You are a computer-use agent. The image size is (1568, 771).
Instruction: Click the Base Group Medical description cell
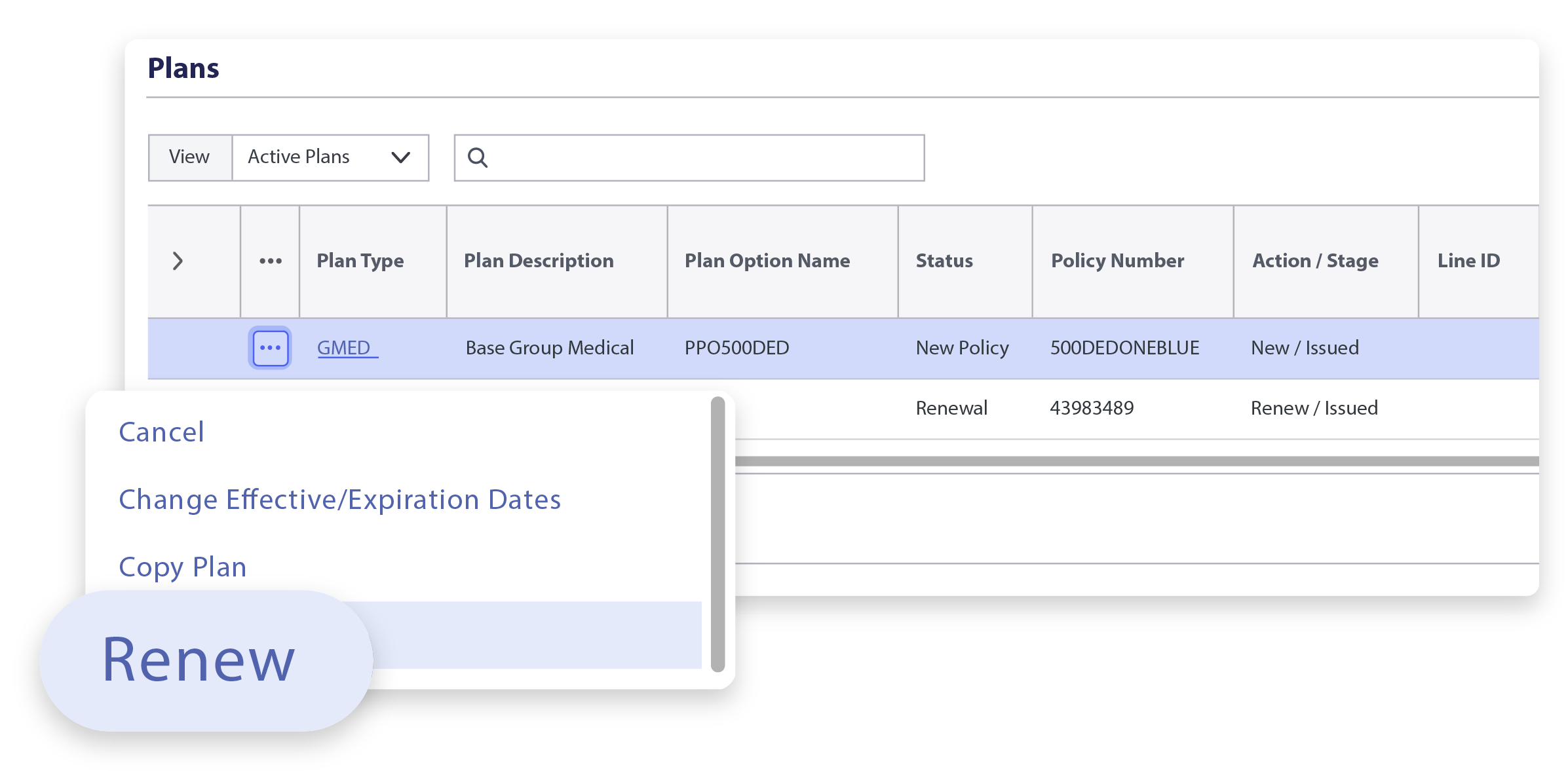550,348
